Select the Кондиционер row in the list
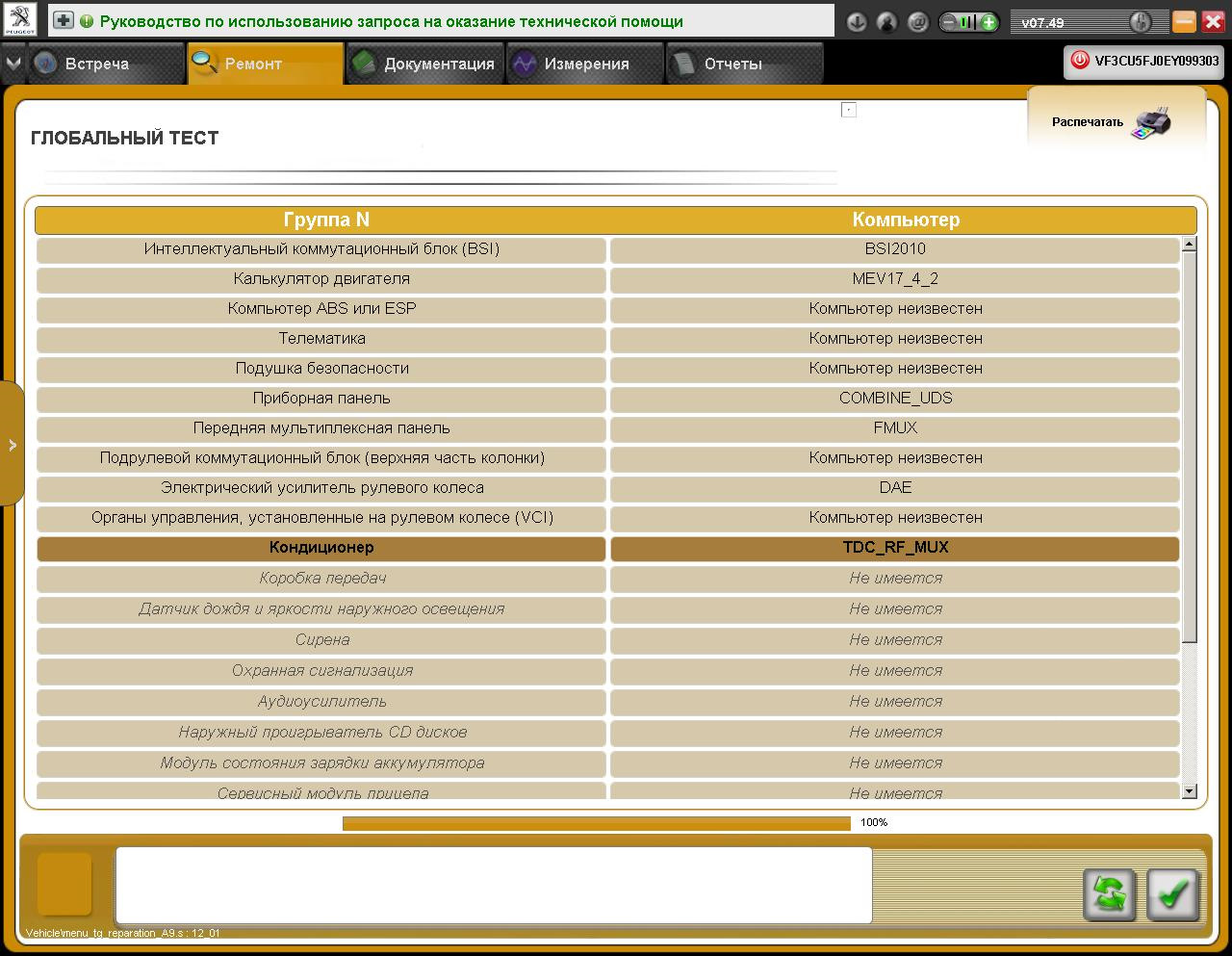Image resolution: width=1232 pixels, height=956 pixels. (321, 548)
